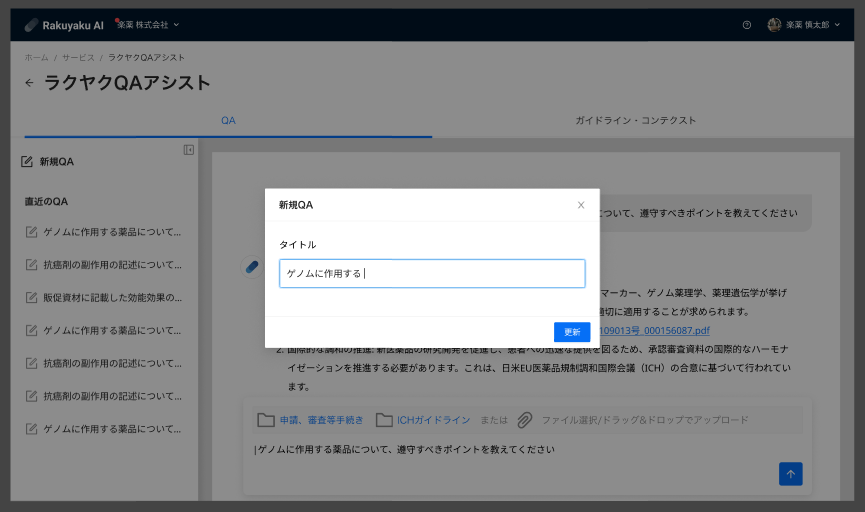865x512 pixels.
Task: Click the Rakuyaku AI logo icon
Action: [31, 25]
